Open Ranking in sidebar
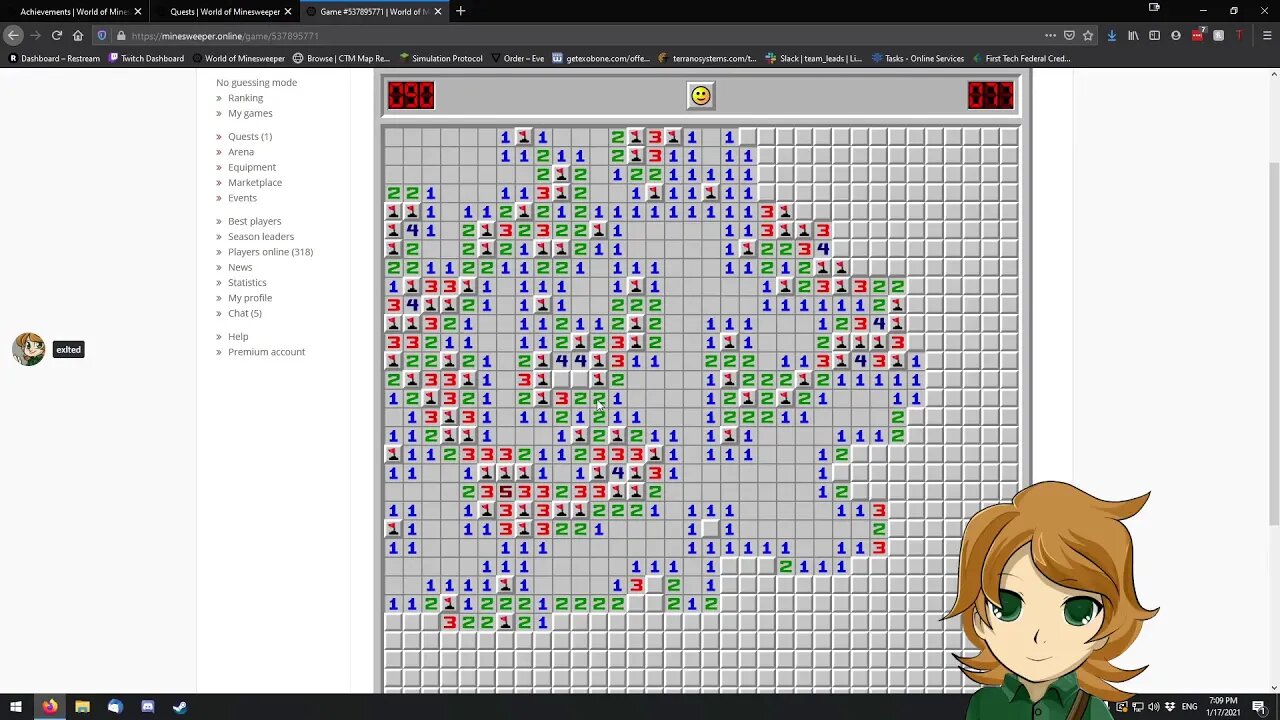Image resolution: width=1280 pixels, height=720 pixels. point(245,98)
